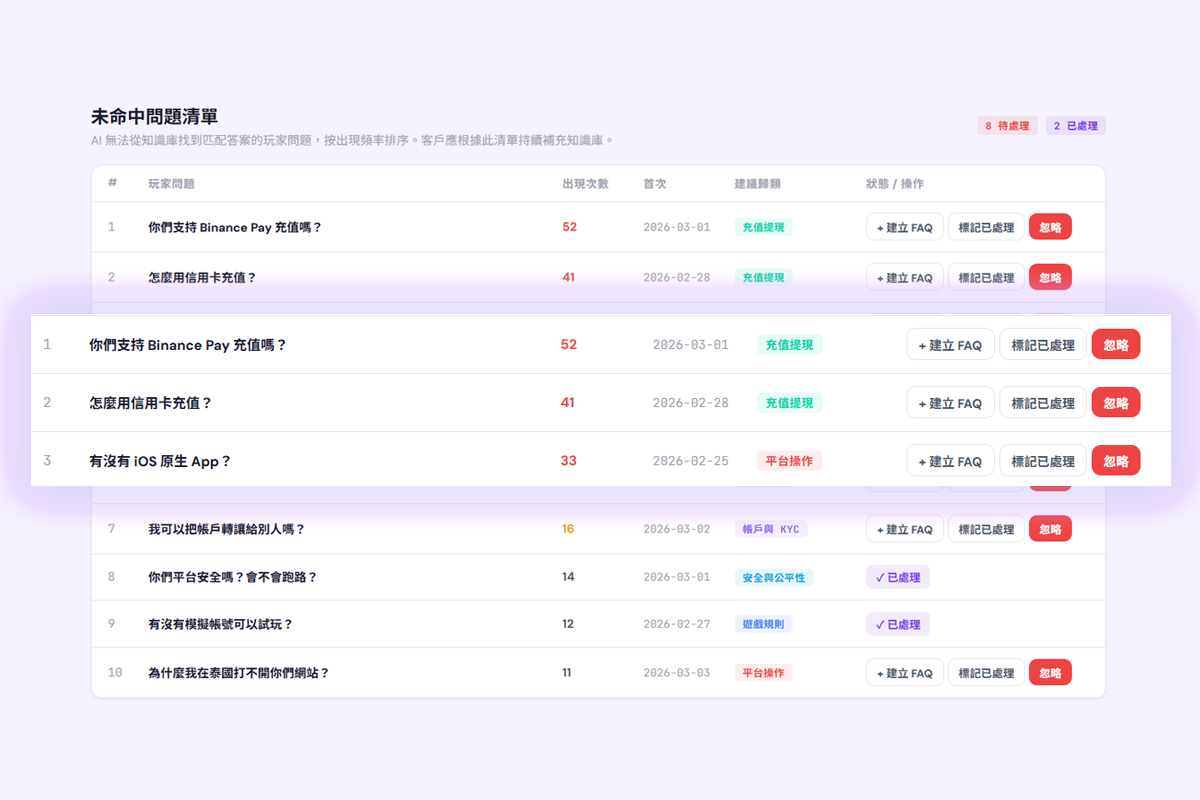
Task: Click the 8 待處理 status badge
Action: pos(1007,126)
